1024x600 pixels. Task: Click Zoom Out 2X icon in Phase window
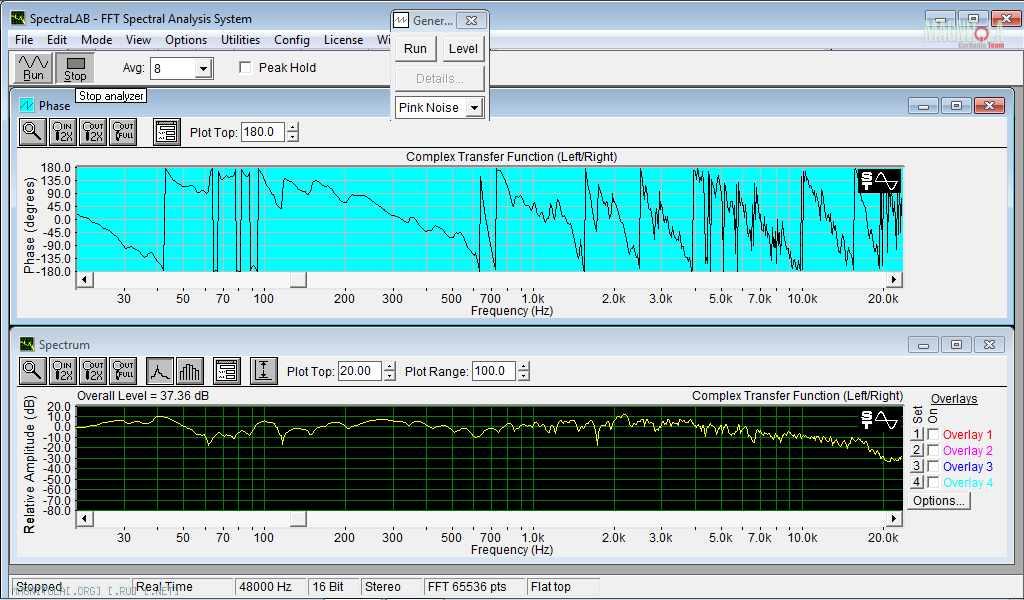coord(93,132)
